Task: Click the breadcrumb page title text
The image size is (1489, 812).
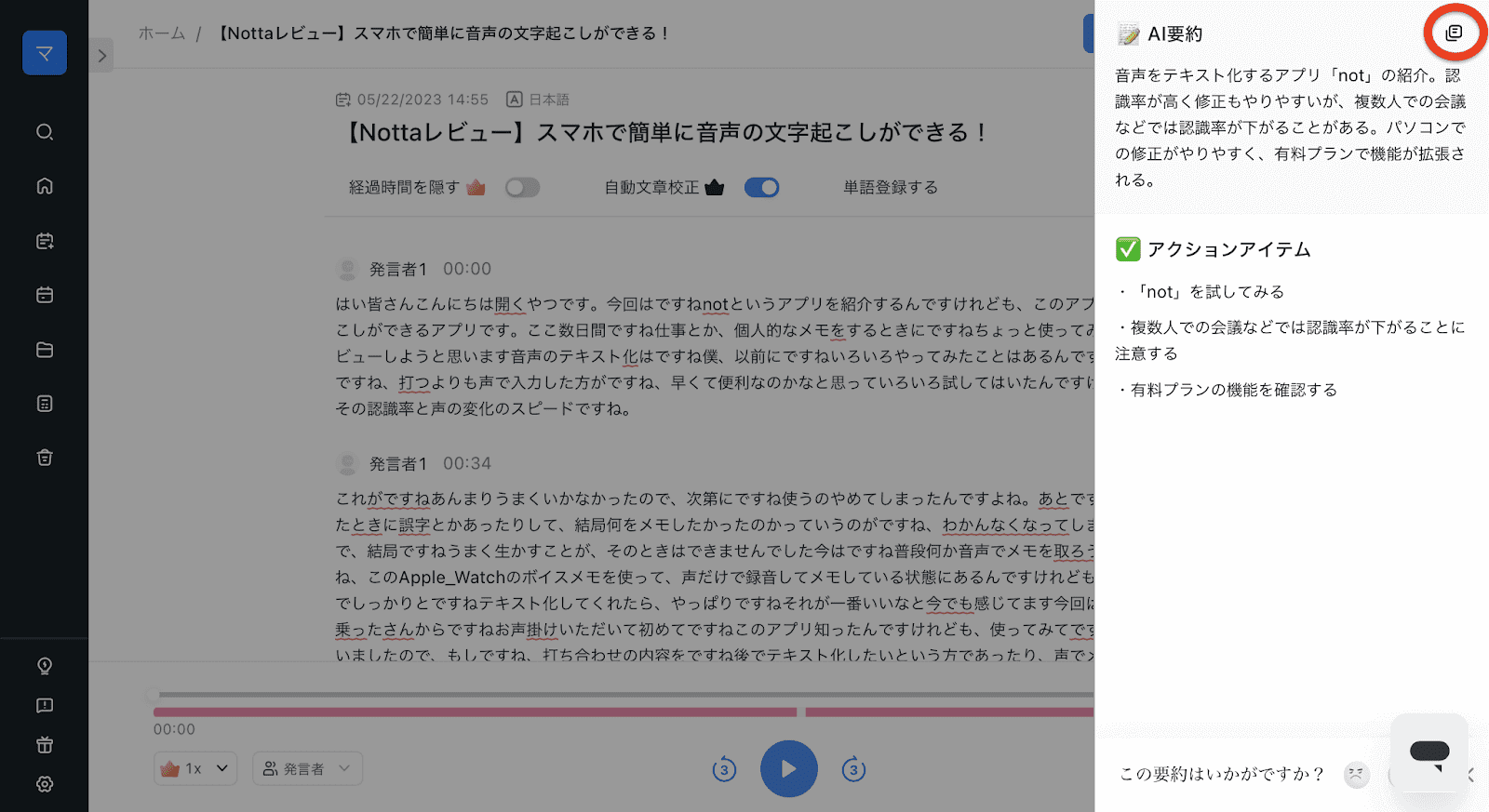Action: [x=443, y=33]
